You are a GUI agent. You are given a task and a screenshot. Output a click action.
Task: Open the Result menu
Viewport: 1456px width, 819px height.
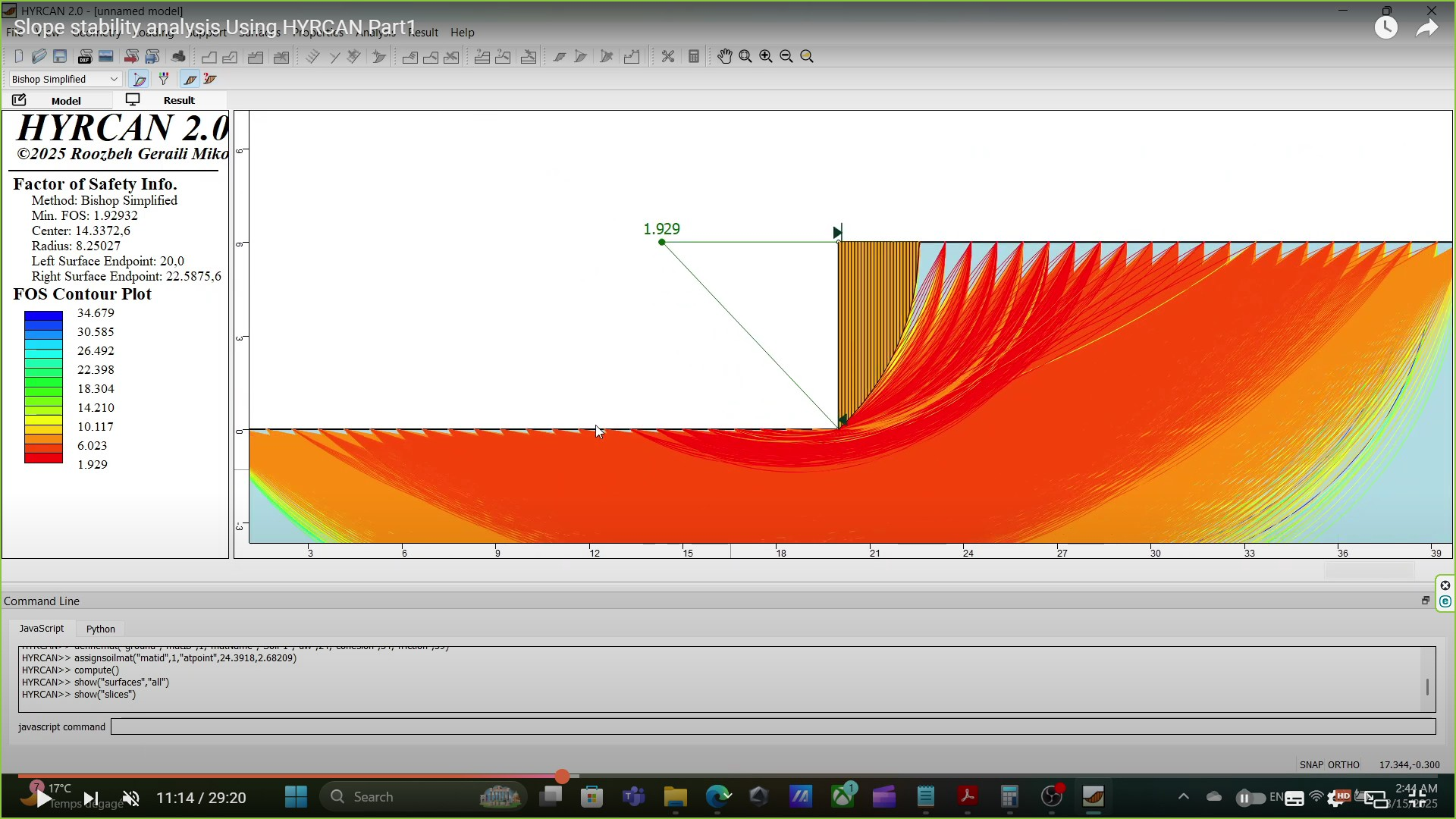pos(423,33)
